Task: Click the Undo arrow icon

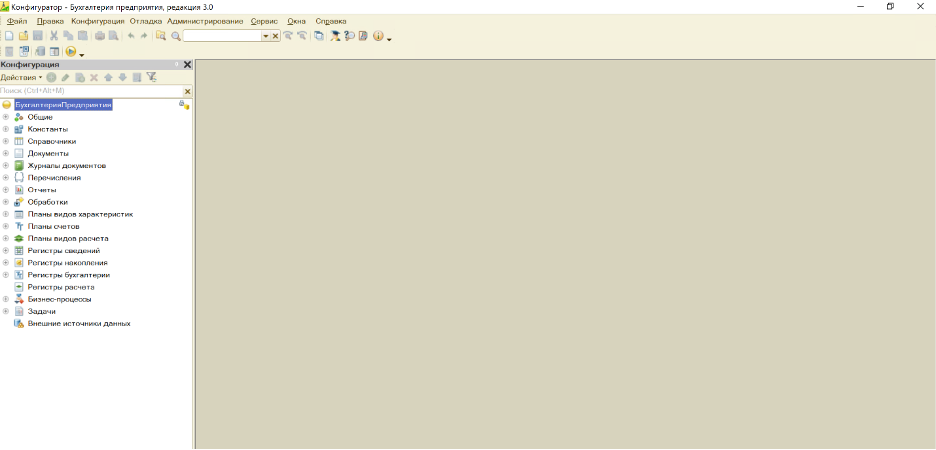Action: (131, 36)
